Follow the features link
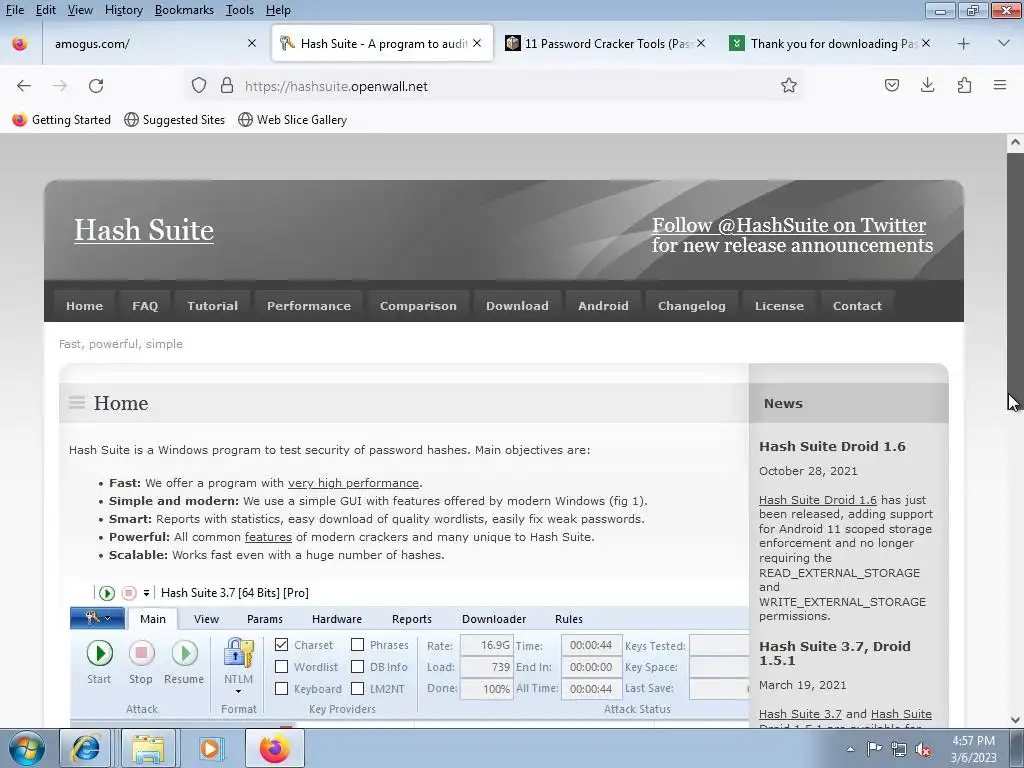 pyautogui.click(x=268, y=537)
